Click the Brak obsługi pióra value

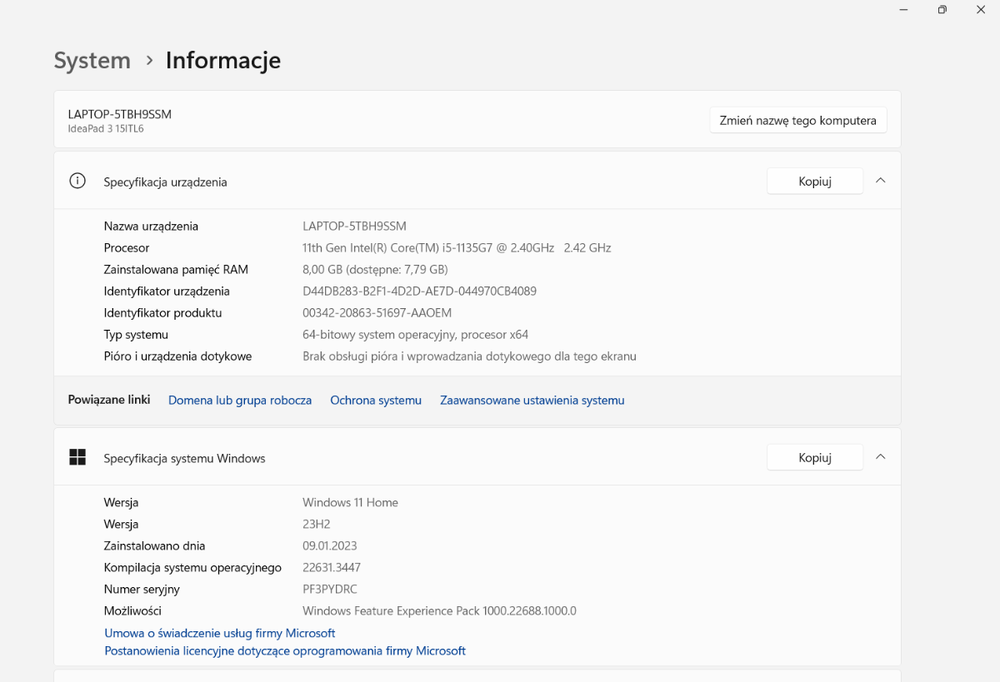point(469,356)
